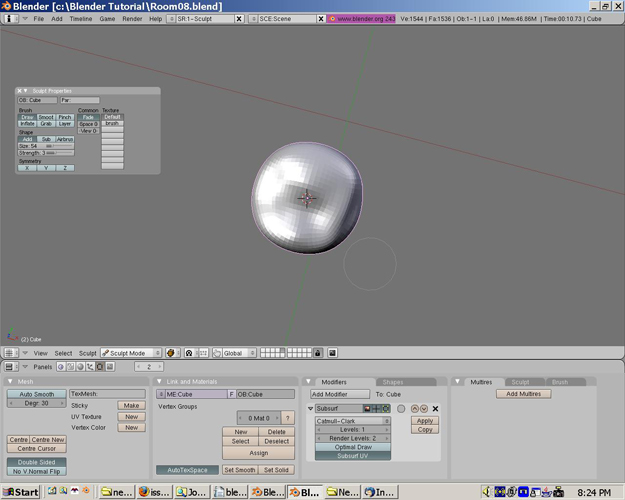Screen dimensions: 625x500
Task: Click the render image icon in viewport header
Action: tap(330, 353)
